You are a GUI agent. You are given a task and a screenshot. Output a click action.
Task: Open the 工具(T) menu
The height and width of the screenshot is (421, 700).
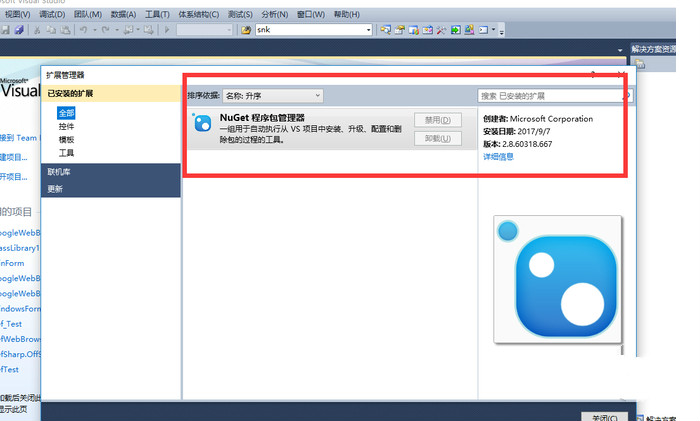point(157,14)
